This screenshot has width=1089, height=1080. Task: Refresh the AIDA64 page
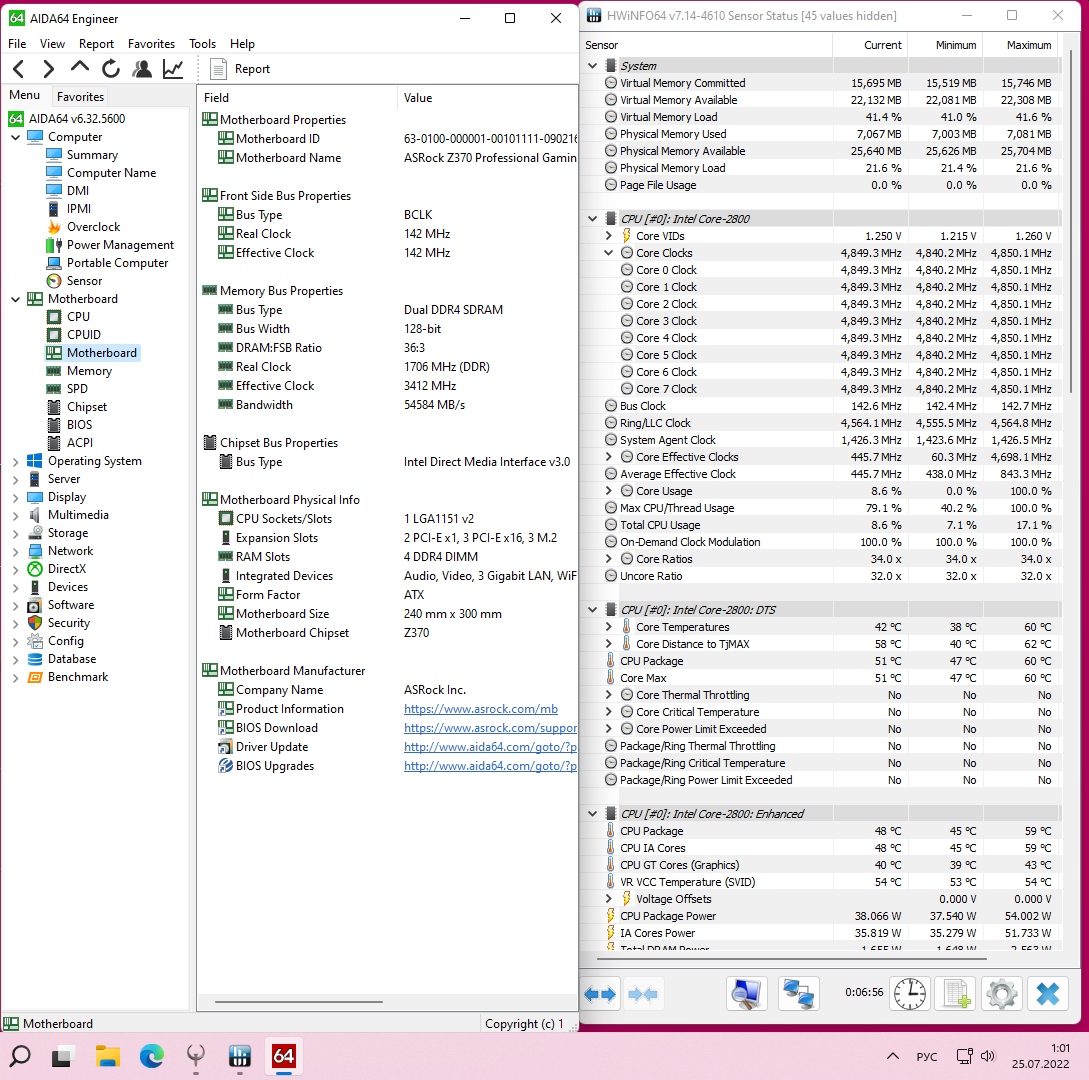point(111,69)
